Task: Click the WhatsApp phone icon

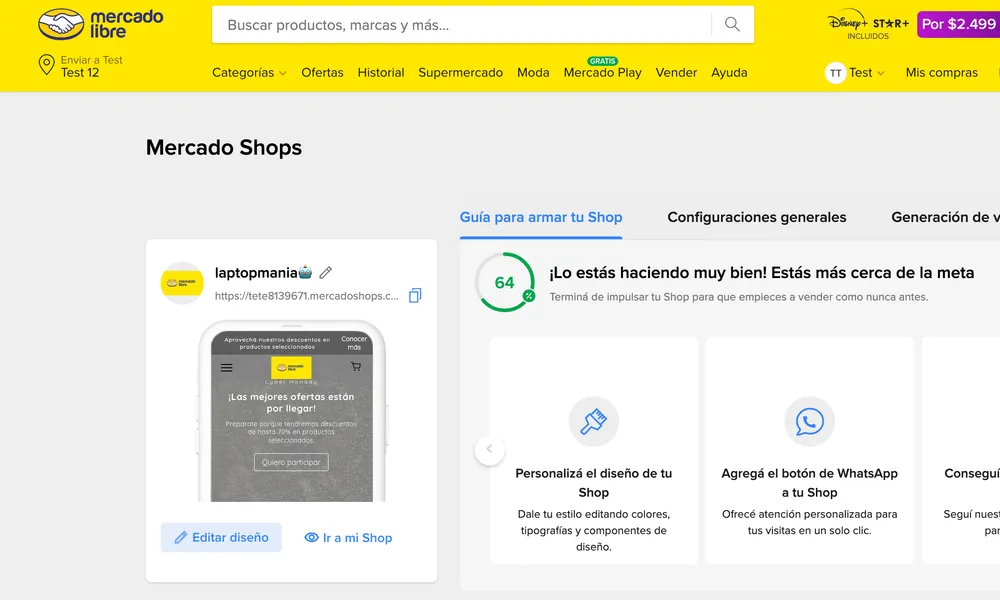Action: [809, 421]
